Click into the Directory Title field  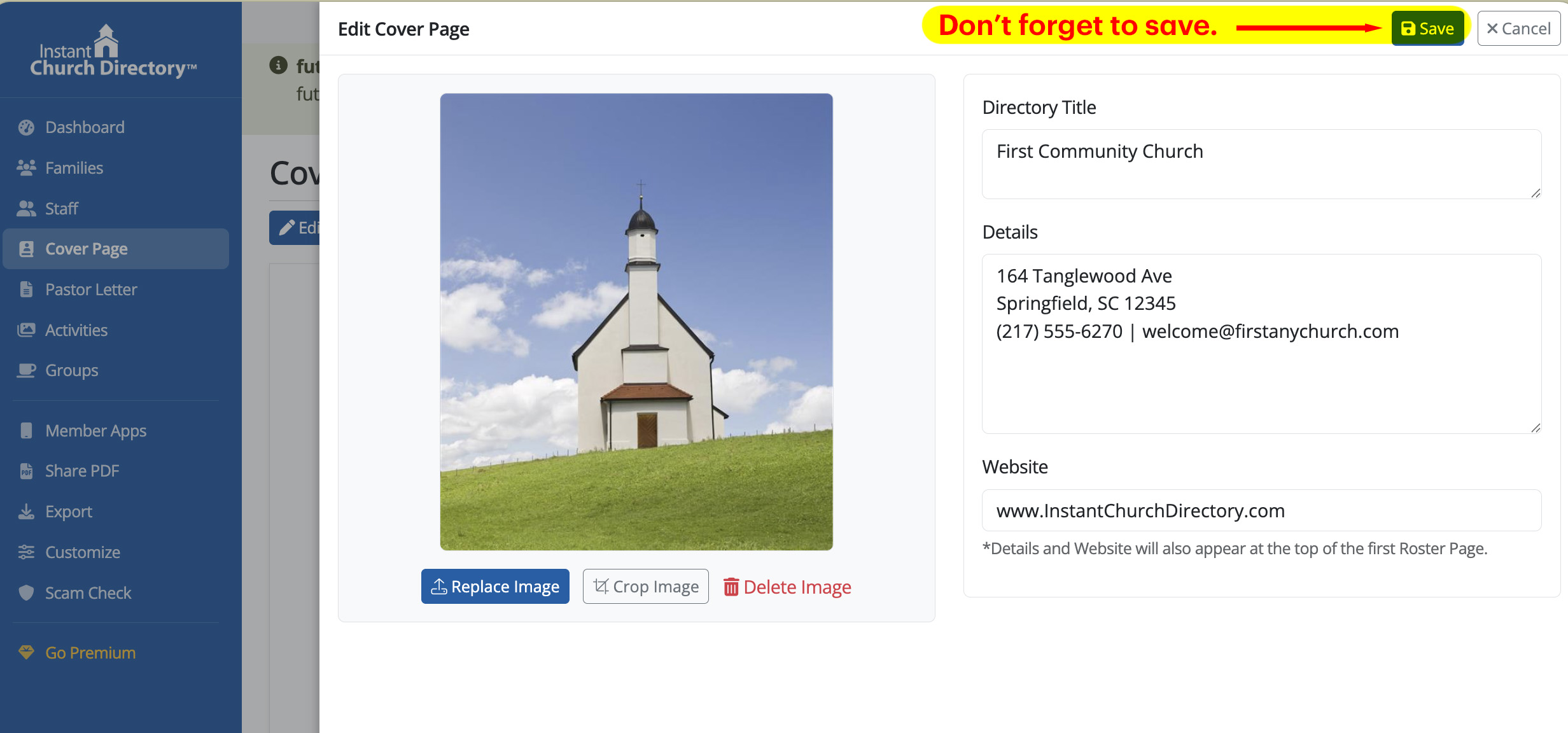pos(1261,164)
